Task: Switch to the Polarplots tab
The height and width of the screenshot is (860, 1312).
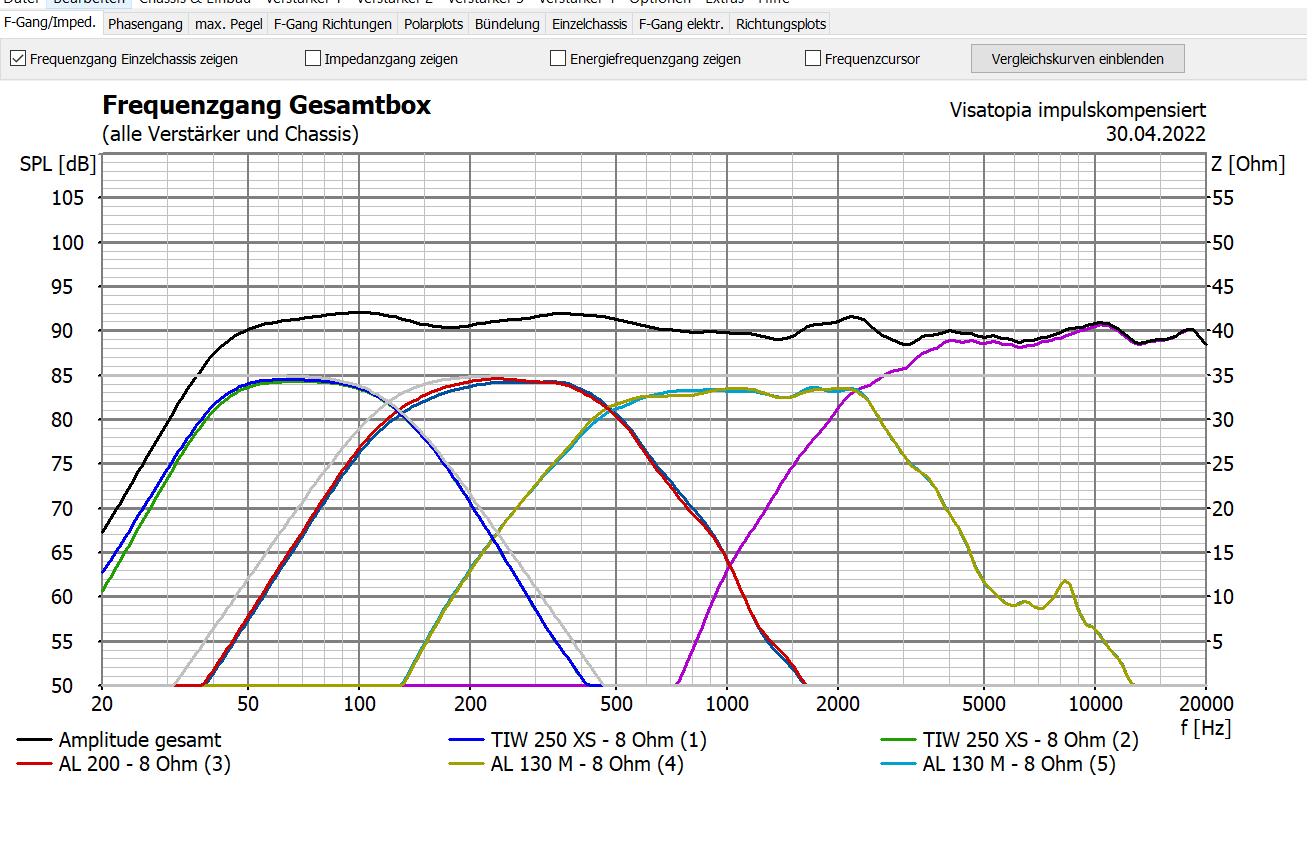Action: [433, 23]
